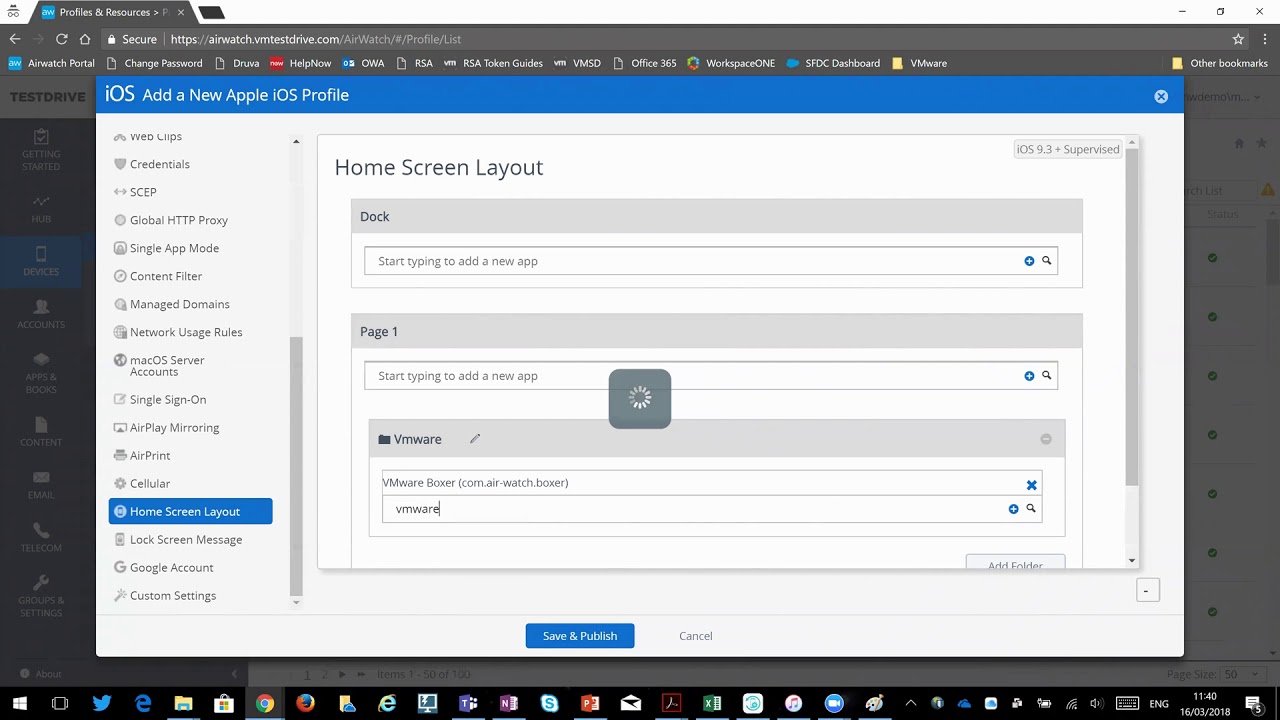
Task: Open Excel from taskbar
Action: click(712, 704)
